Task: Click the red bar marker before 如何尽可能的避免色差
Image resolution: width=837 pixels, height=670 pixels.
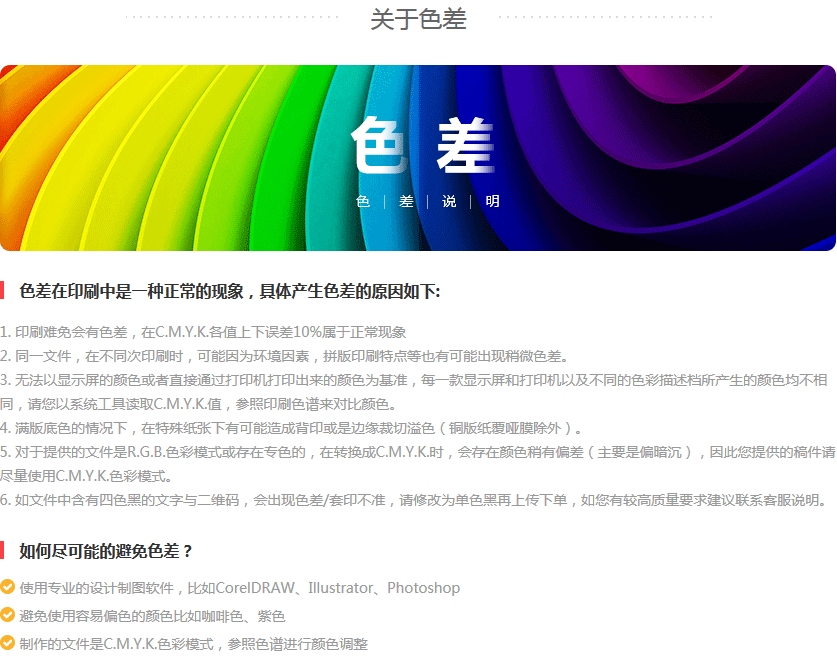Action: coord(3,550)
